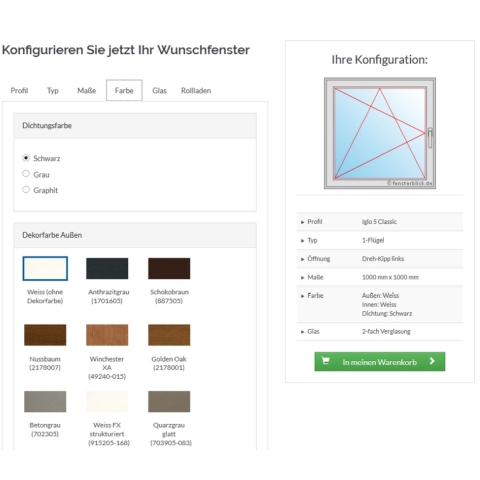
Task: Click the Schokobraun (887505) label
Action: pos(169,296)
